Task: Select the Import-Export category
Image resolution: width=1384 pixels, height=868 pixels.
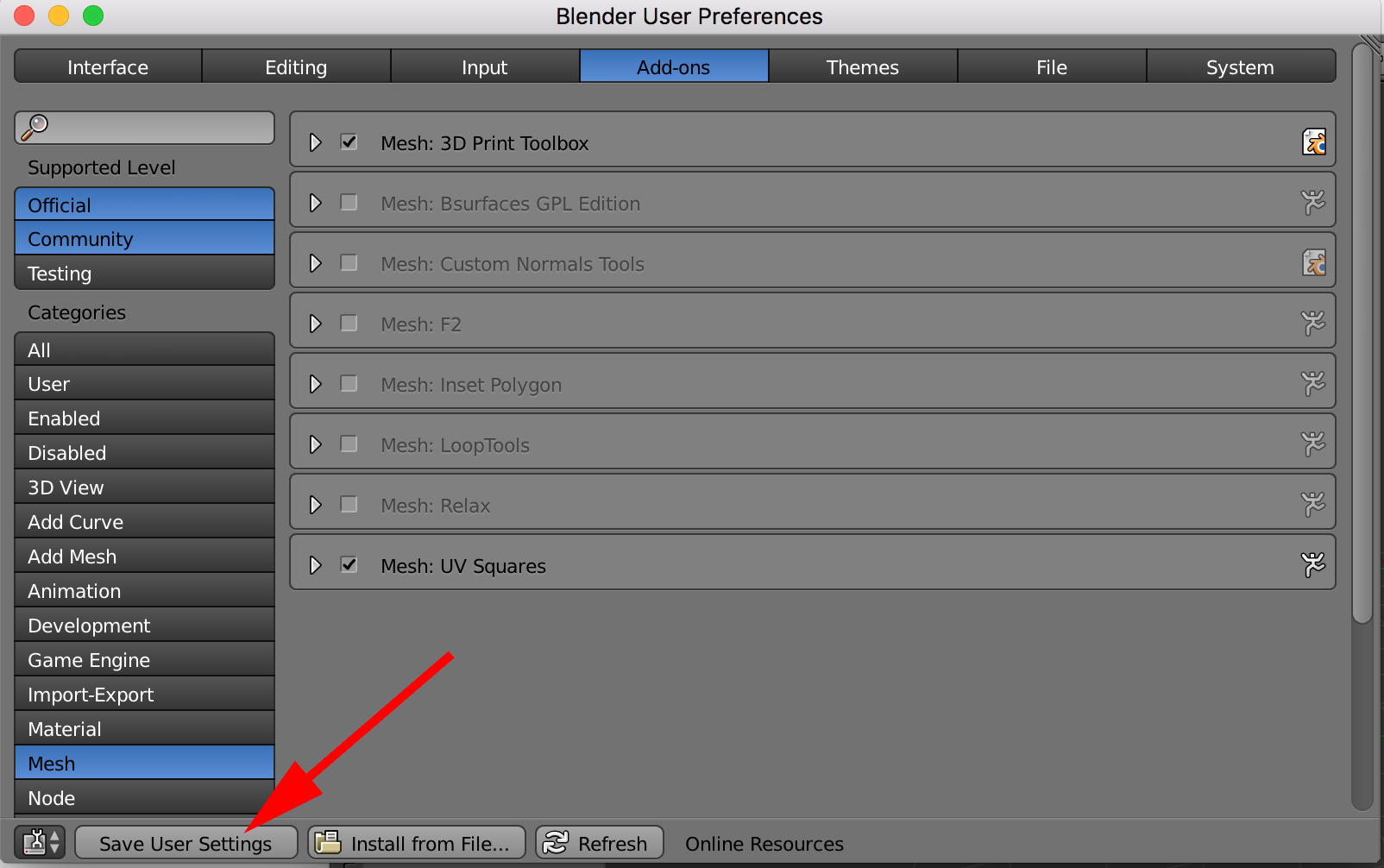Action: [x=144, y=694]
